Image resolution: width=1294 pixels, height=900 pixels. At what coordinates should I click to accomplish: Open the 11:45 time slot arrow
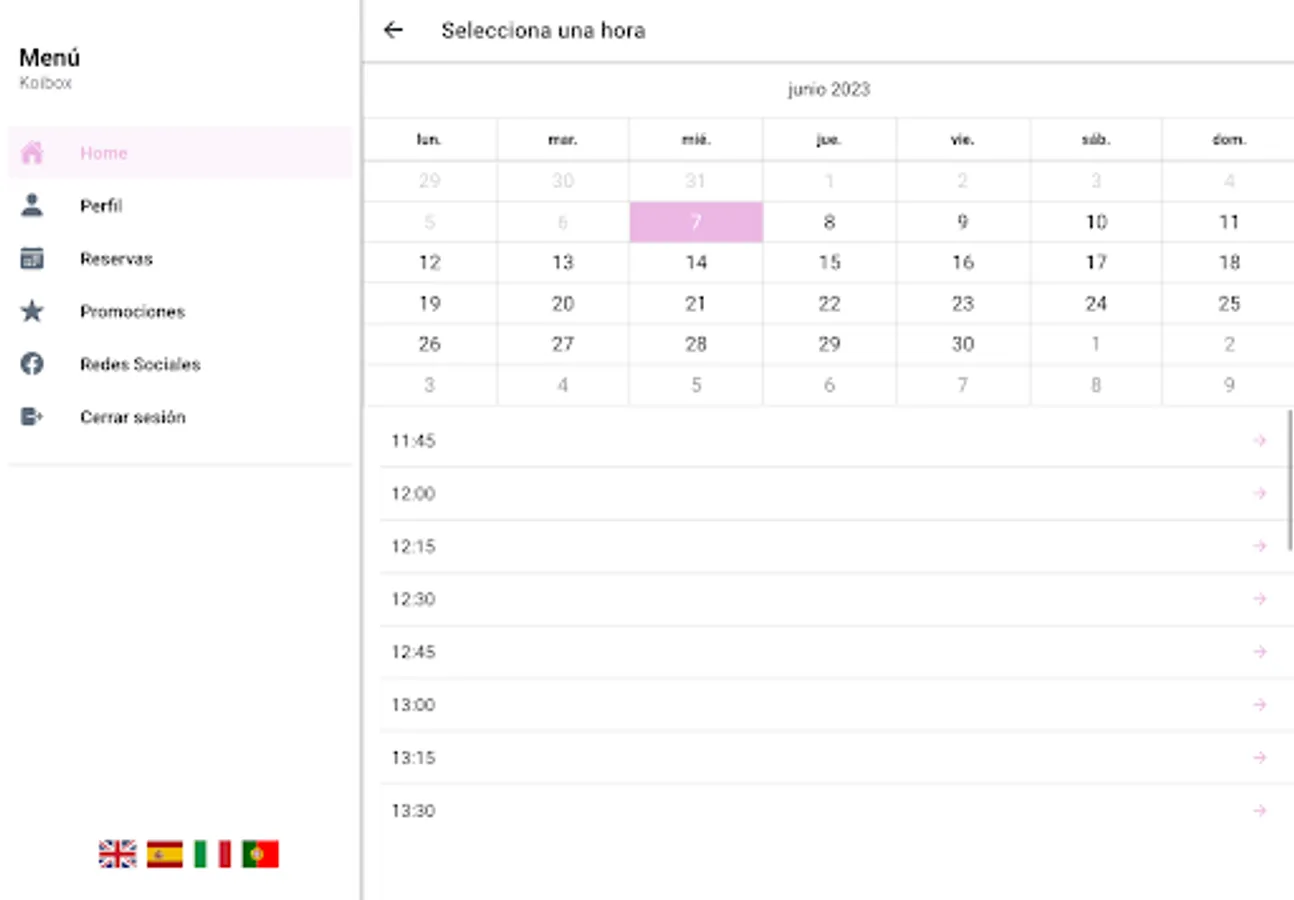point(1259,441)
